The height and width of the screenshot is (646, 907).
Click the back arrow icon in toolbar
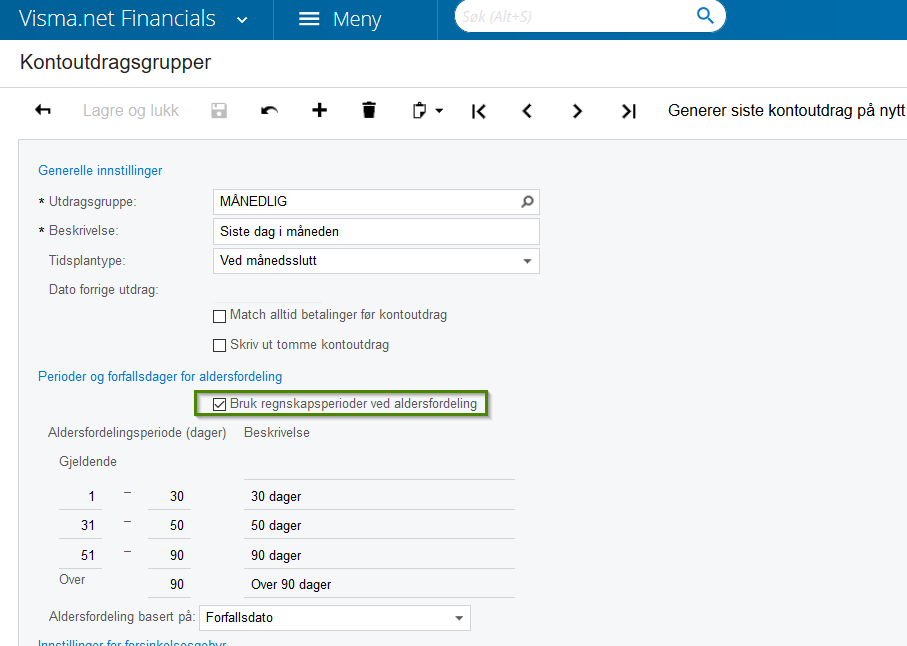[43, 110]
